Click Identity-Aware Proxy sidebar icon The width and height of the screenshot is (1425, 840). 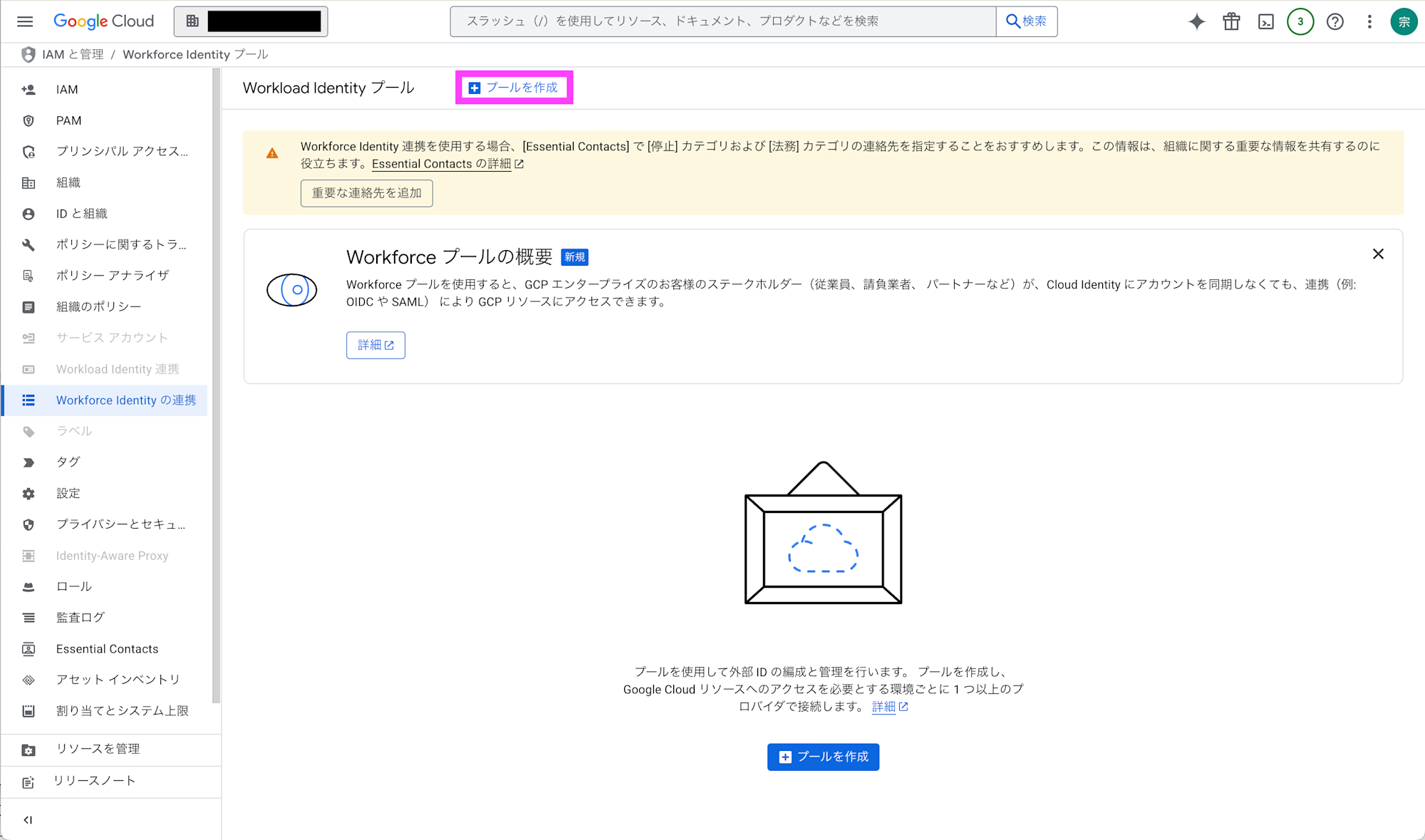28,556
